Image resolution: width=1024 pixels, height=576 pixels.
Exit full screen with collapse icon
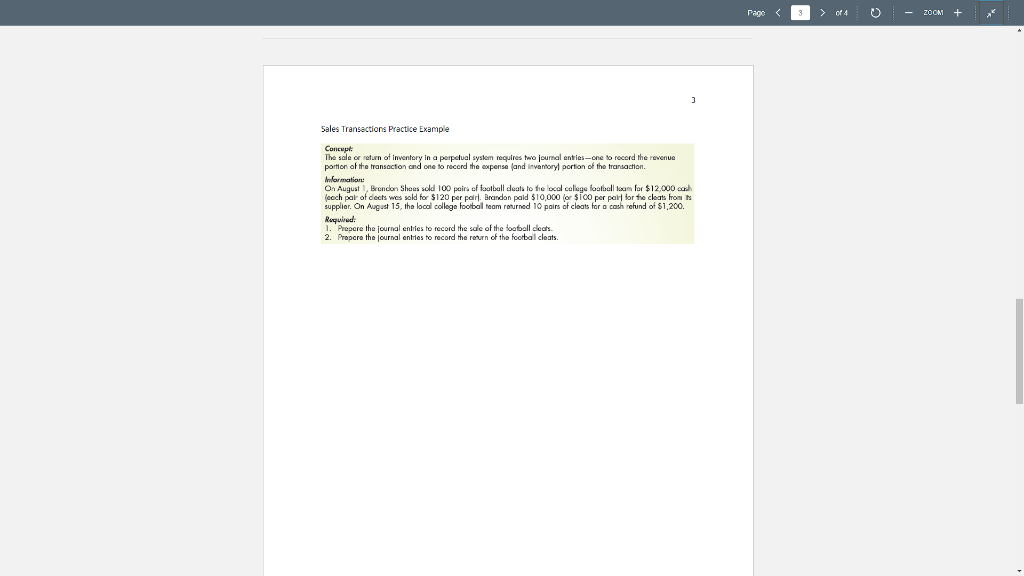pyautogui.click(x=991, y=12)
